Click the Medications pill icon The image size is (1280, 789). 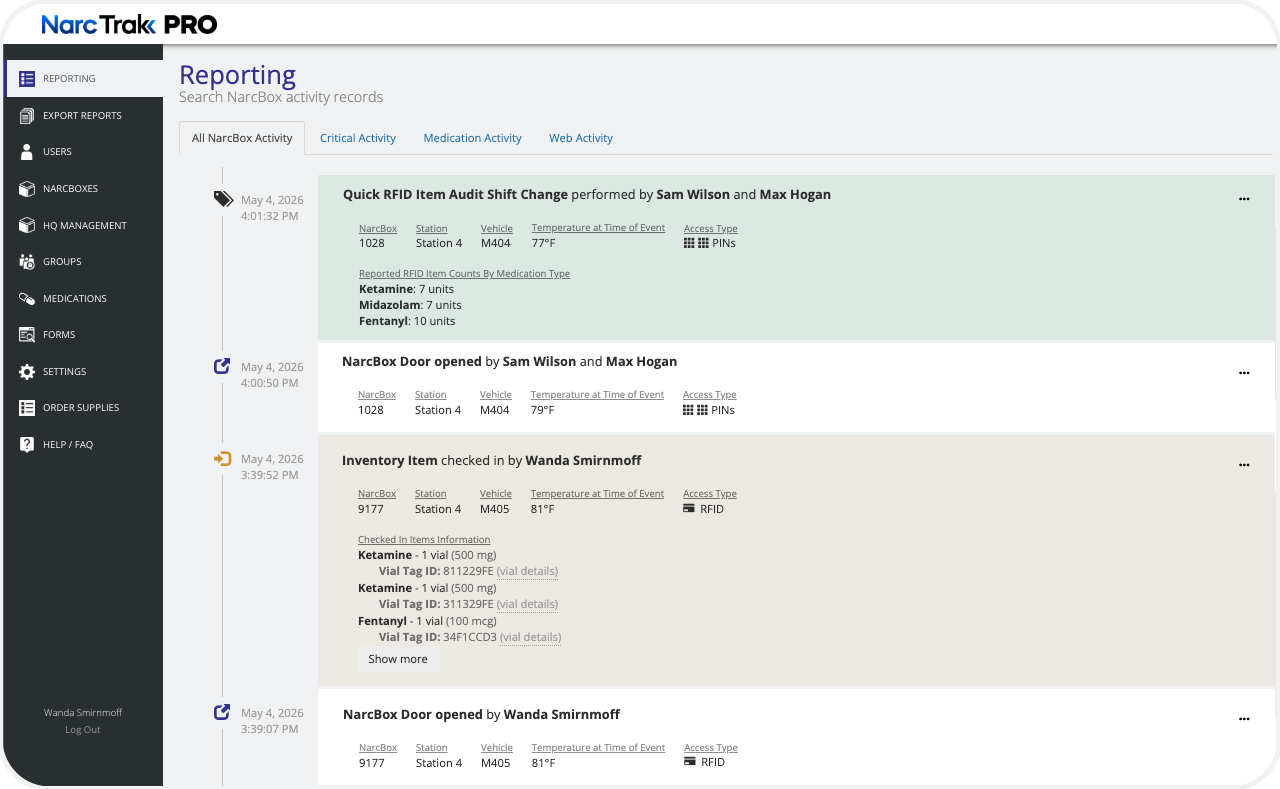tap(27, 298)
